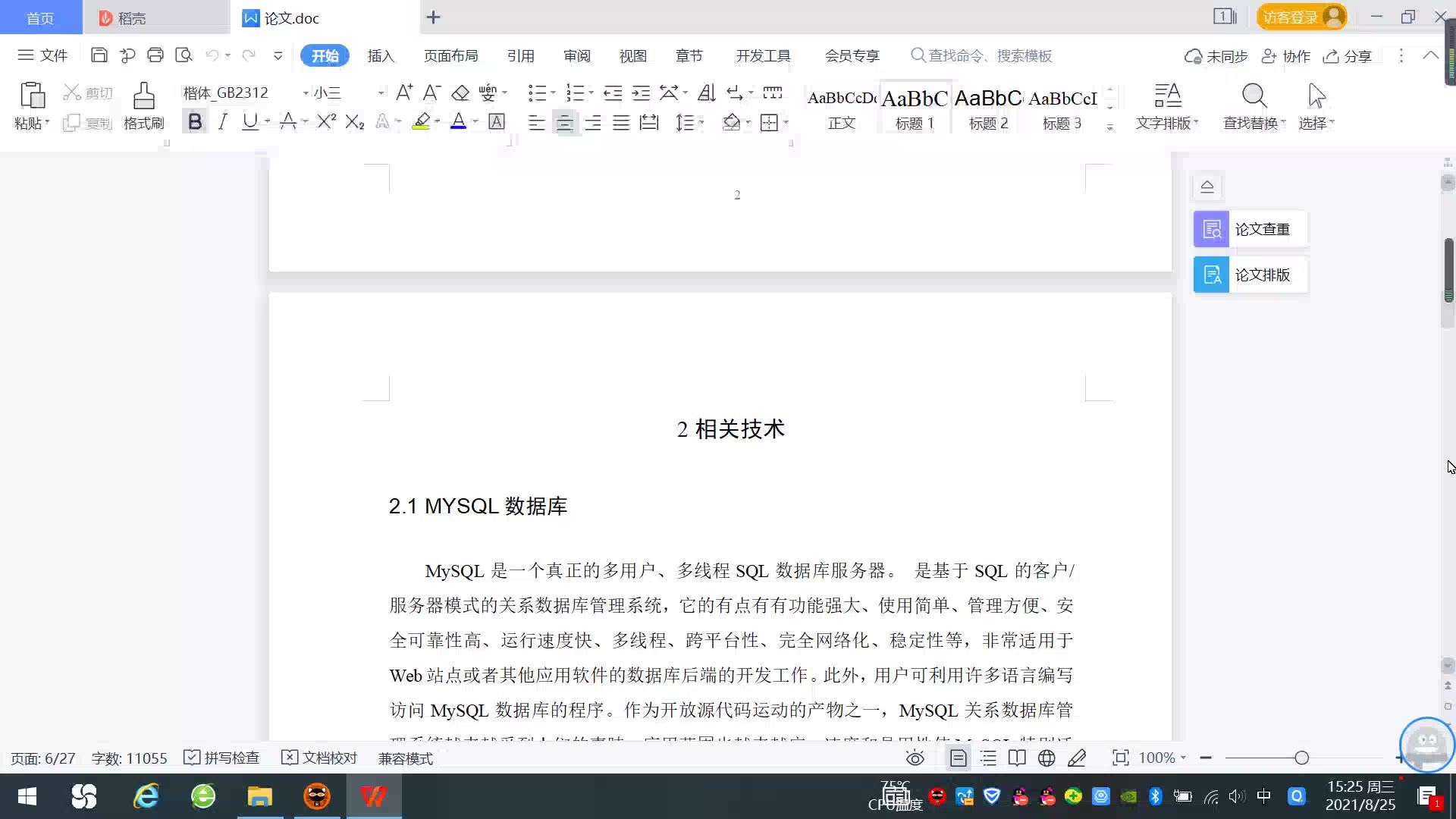Align text left
The height and width of the screenshot is (819, 1456).
pos(536,122)
